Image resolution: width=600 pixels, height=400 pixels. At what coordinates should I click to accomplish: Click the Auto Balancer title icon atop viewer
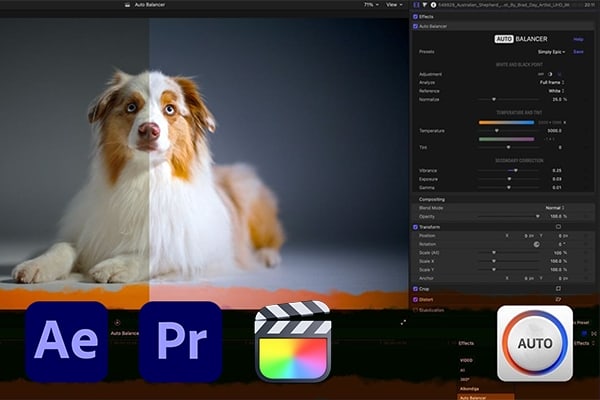pyautogui.click(x=127, y=5)
